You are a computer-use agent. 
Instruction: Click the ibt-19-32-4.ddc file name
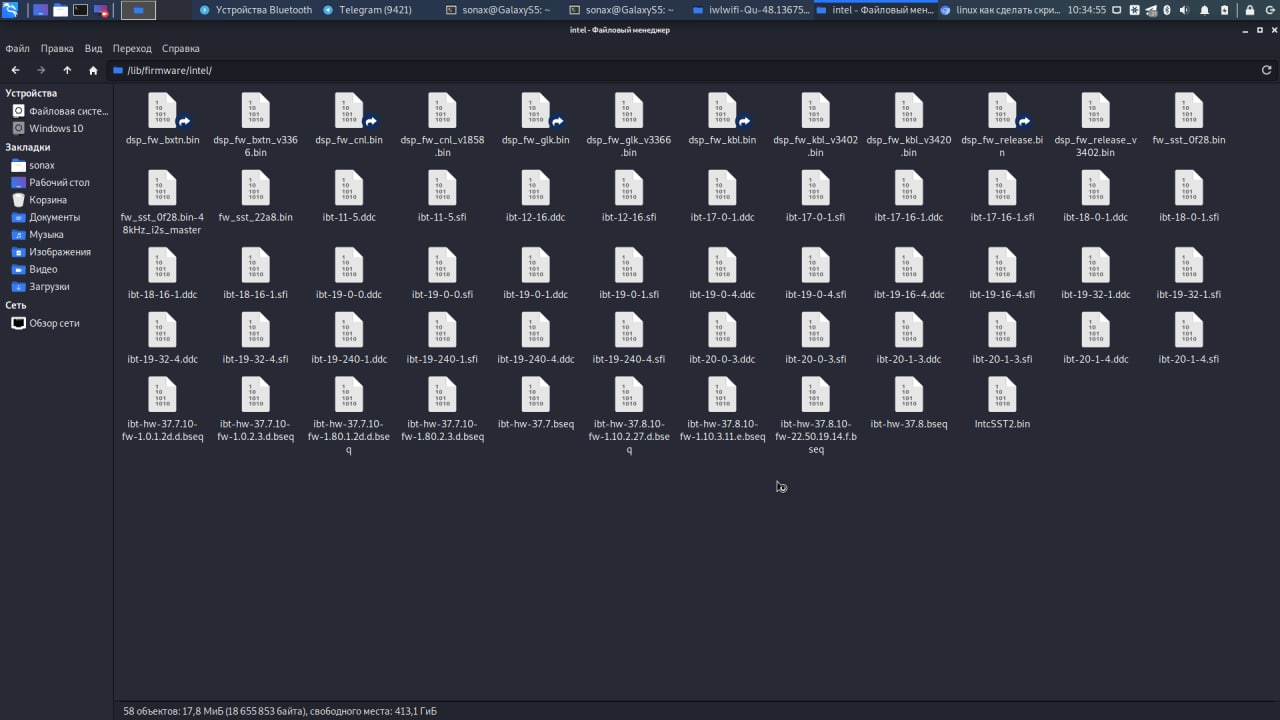pos(162,359)
